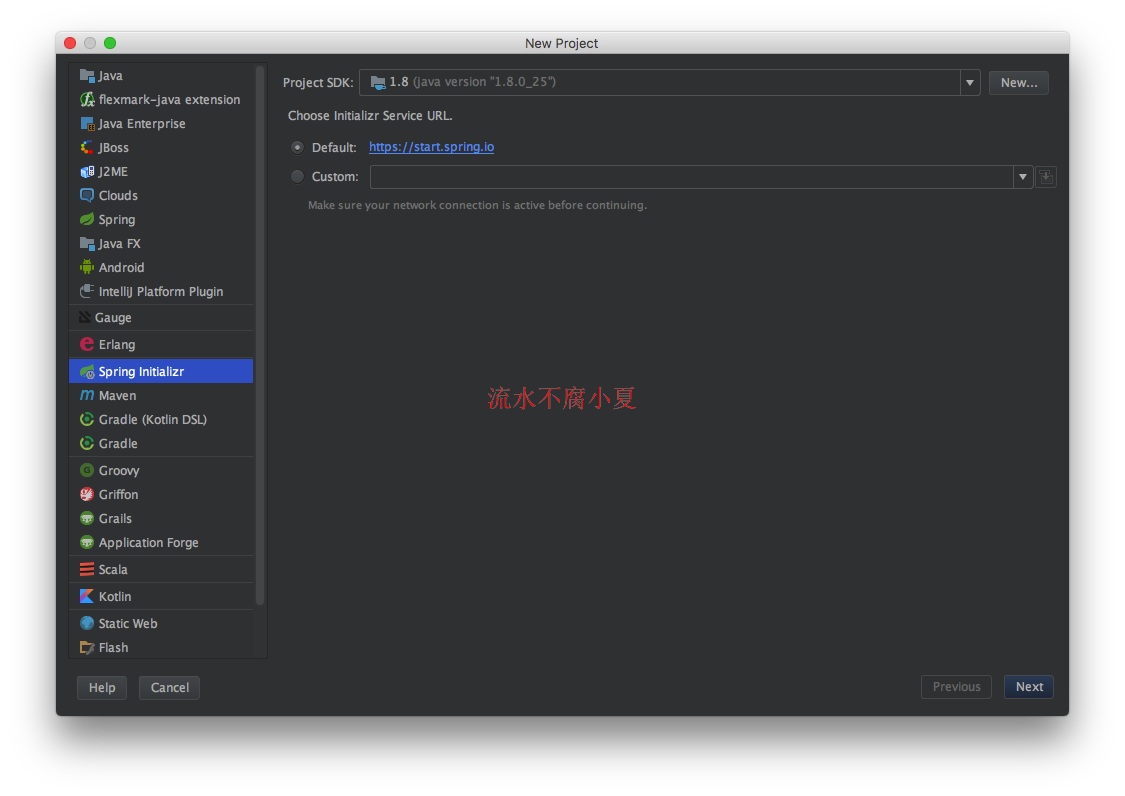Choose Android project type
The width and height of the screenshot is (1125, 796).
(161, 267)
